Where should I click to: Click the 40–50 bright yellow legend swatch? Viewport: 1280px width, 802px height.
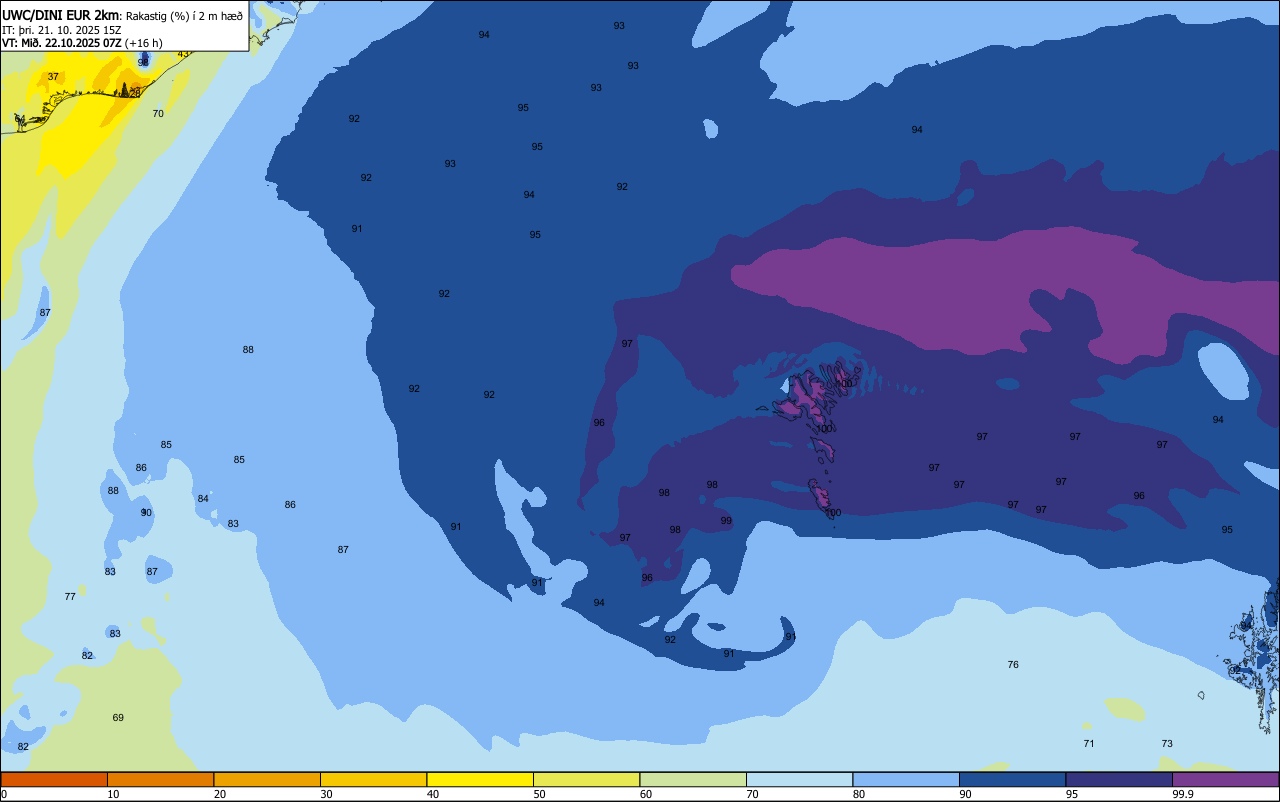tap(480, 779)
